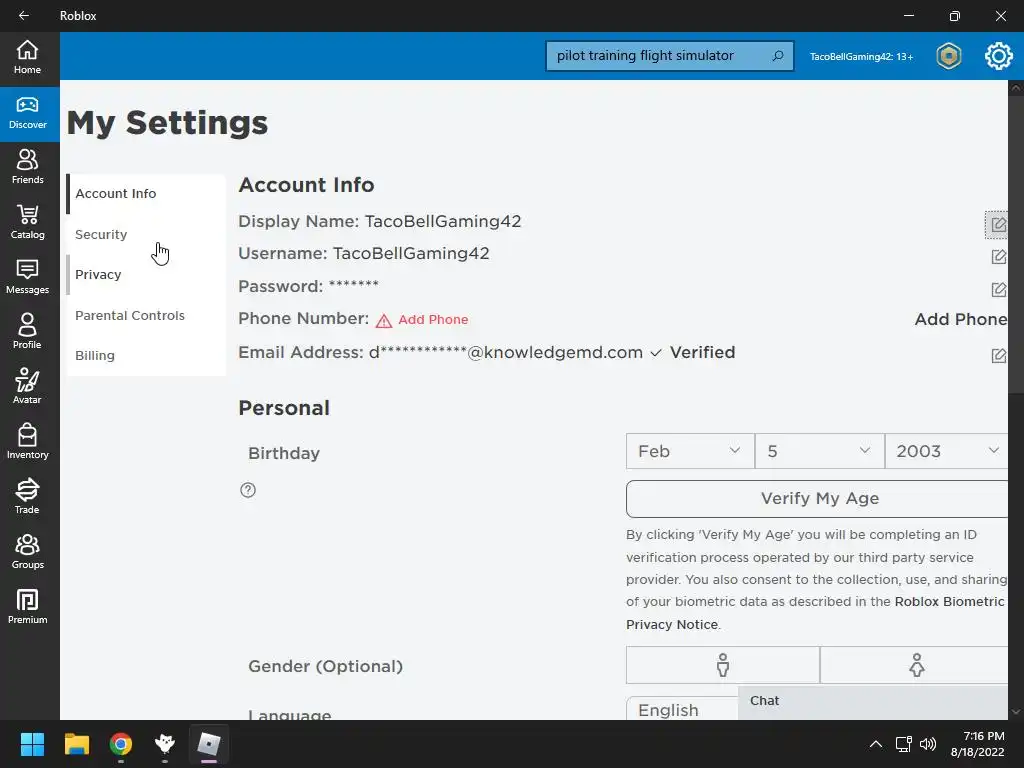Select the Account Info tab

[x=146, y=194]
